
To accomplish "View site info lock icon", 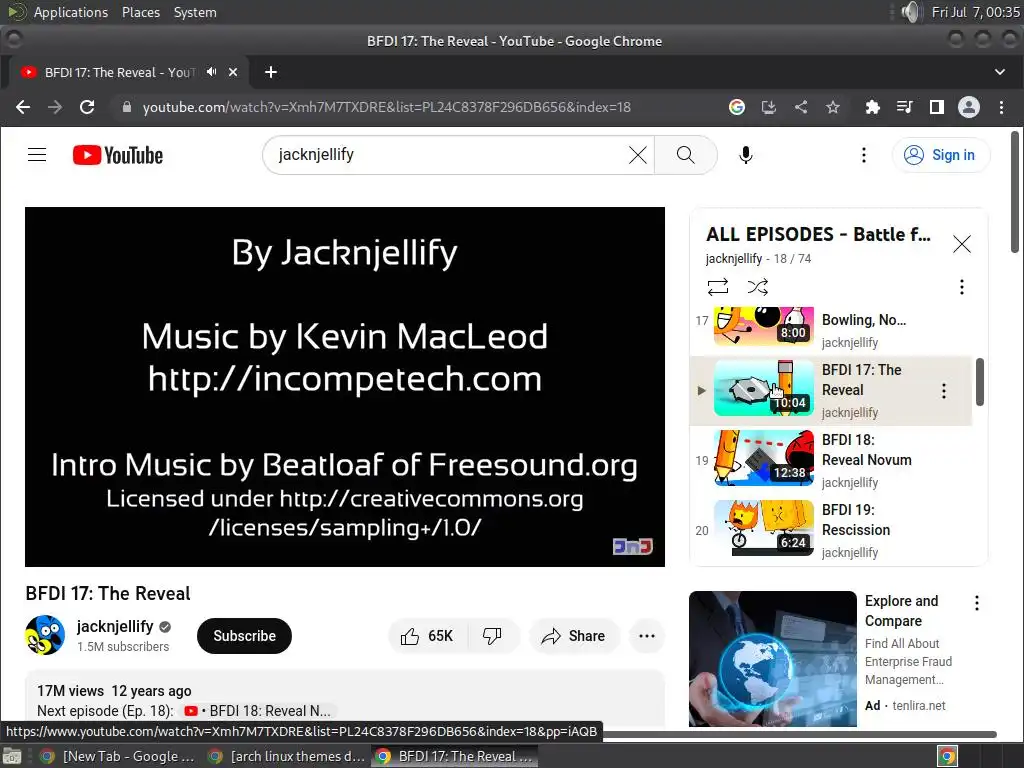I will click(127, 107).
